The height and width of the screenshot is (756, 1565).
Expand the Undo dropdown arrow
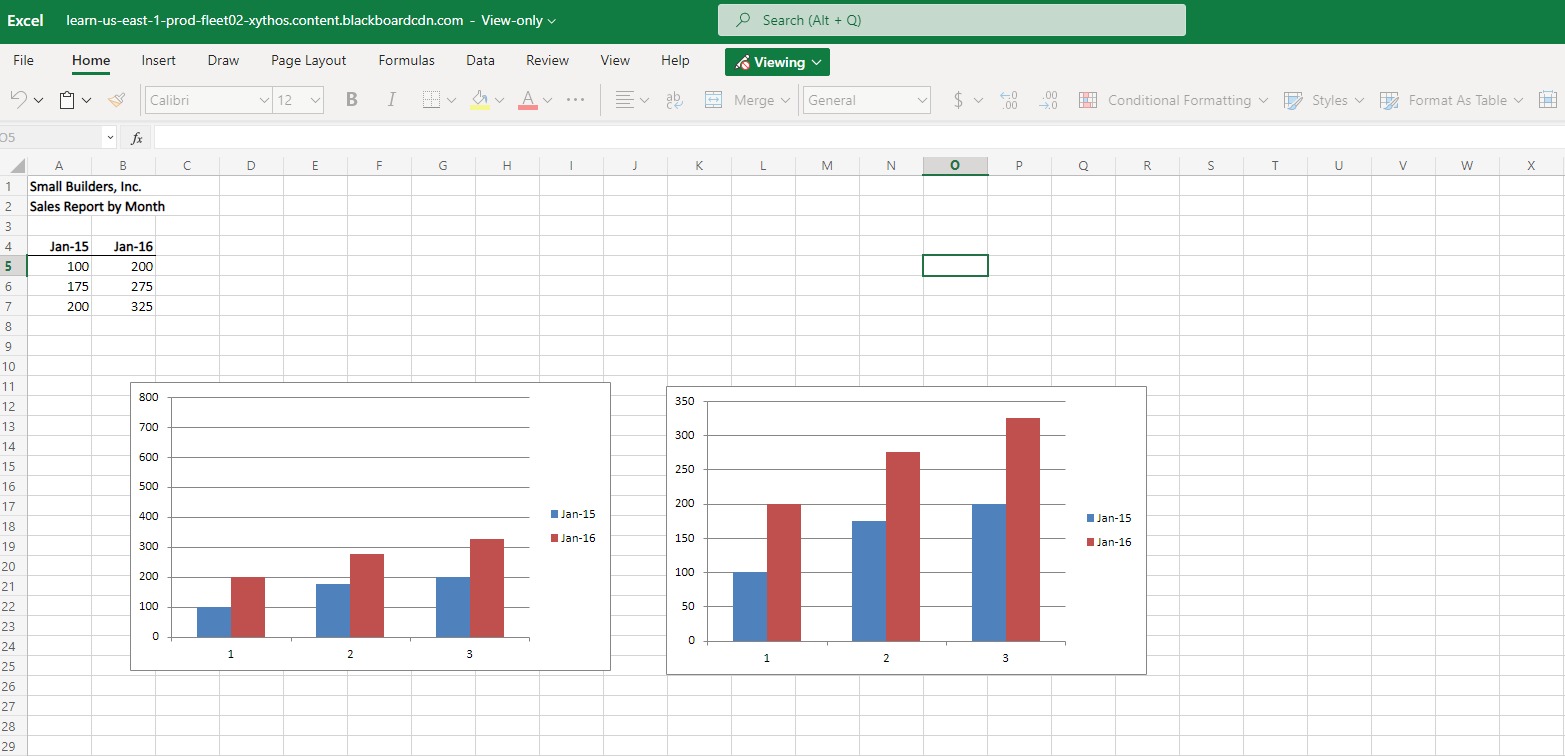pos(39,100)
